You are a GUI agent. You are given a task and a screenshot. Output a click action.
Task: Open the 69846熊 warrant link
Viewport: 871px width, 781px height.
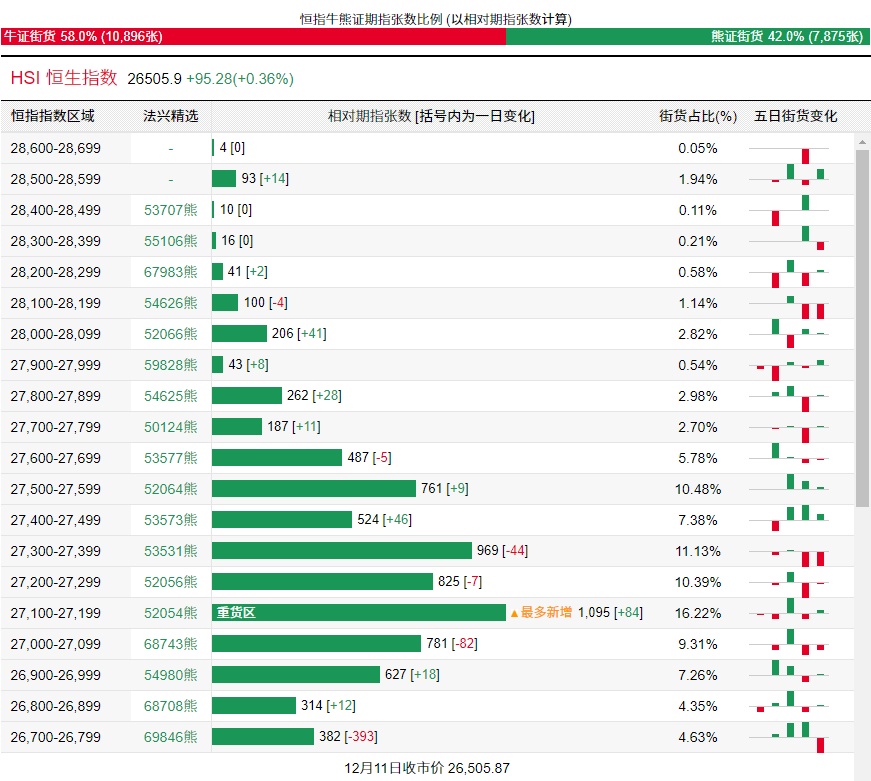click(x=170, y=737)
